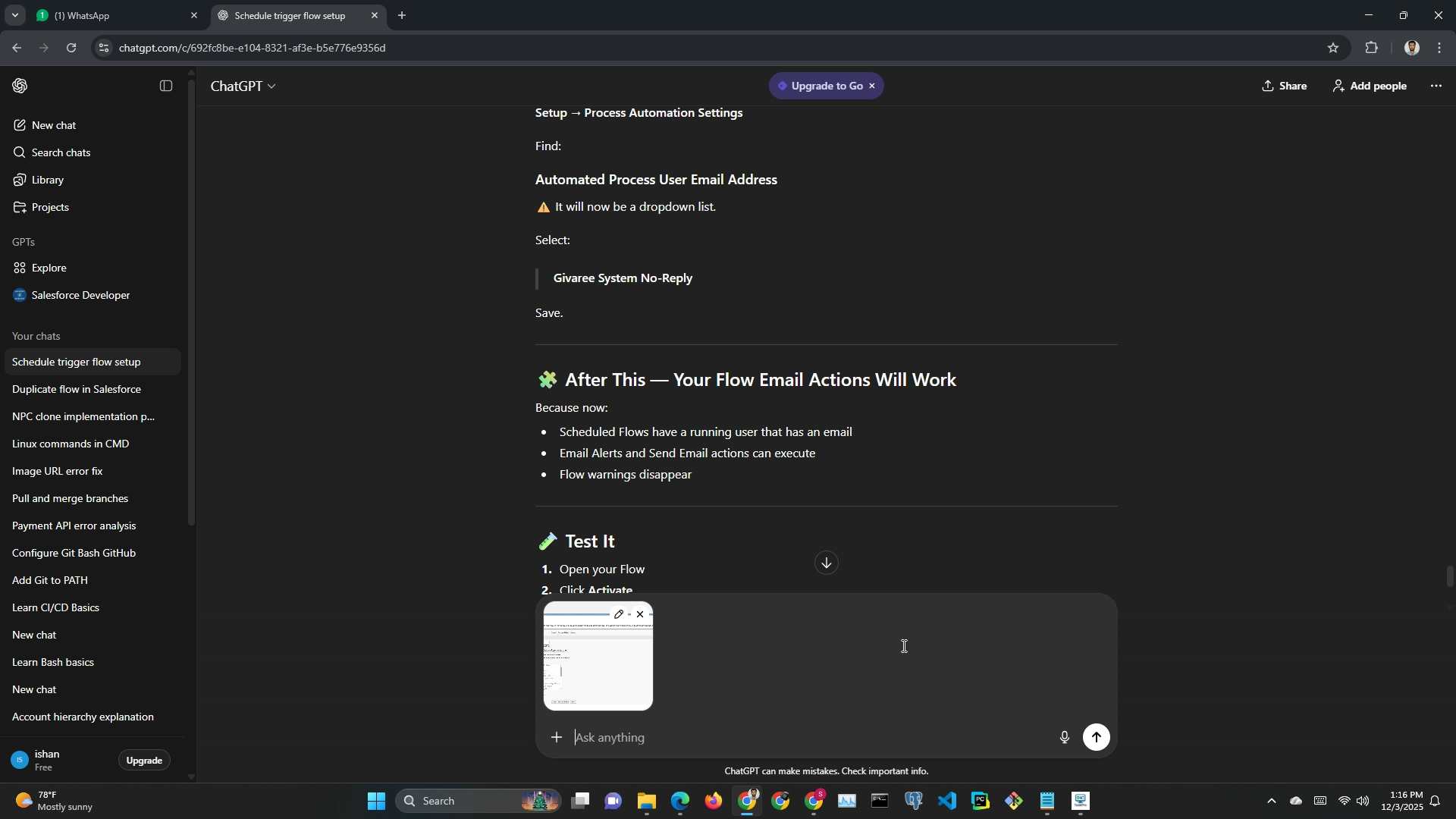Screen dimensions: 1456x819
Task: Open the attached screenshot thumbnail
Action: 598,667
